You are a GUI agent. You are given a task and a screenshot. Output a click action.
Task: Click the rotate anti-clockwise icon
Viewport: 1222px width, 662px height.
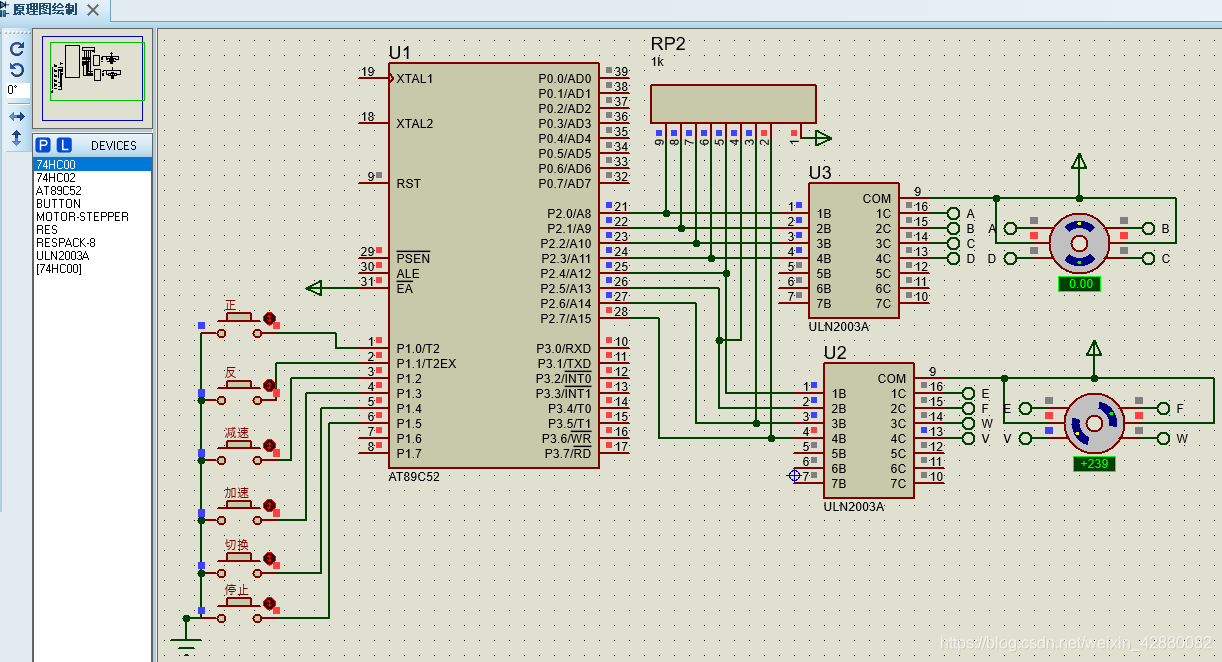pos(16,70)
